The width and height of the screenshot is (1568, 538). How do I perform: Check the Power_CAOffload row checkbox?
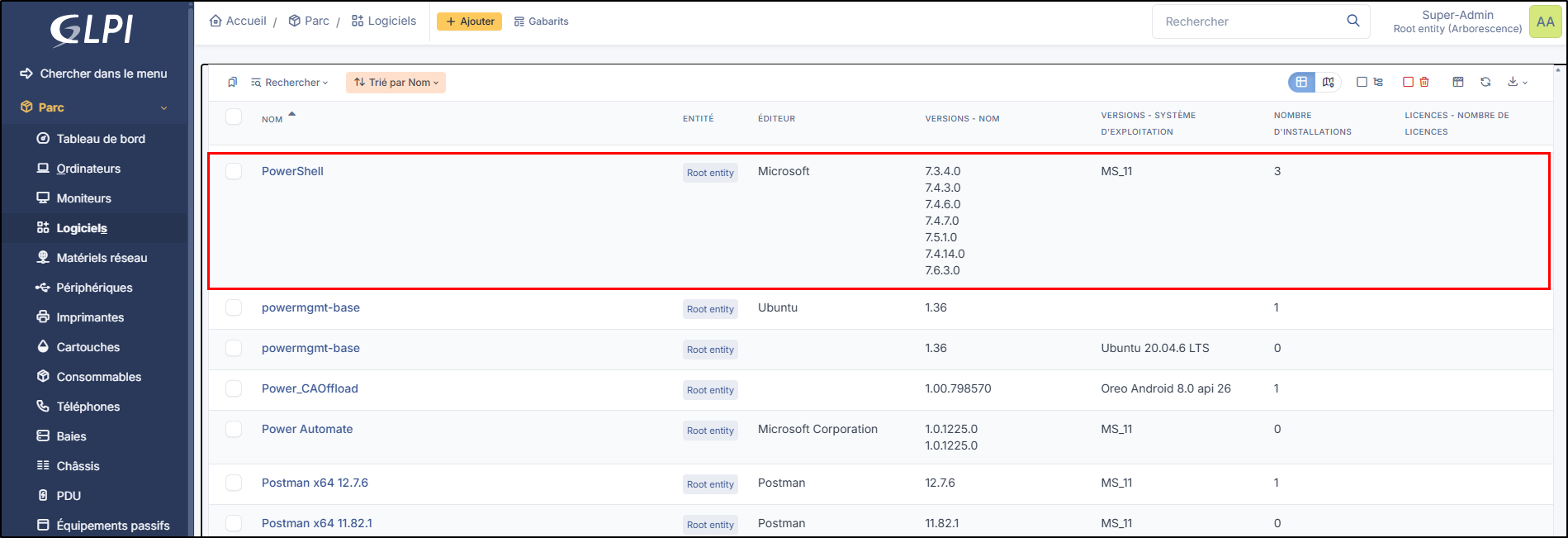coord(234,388)
